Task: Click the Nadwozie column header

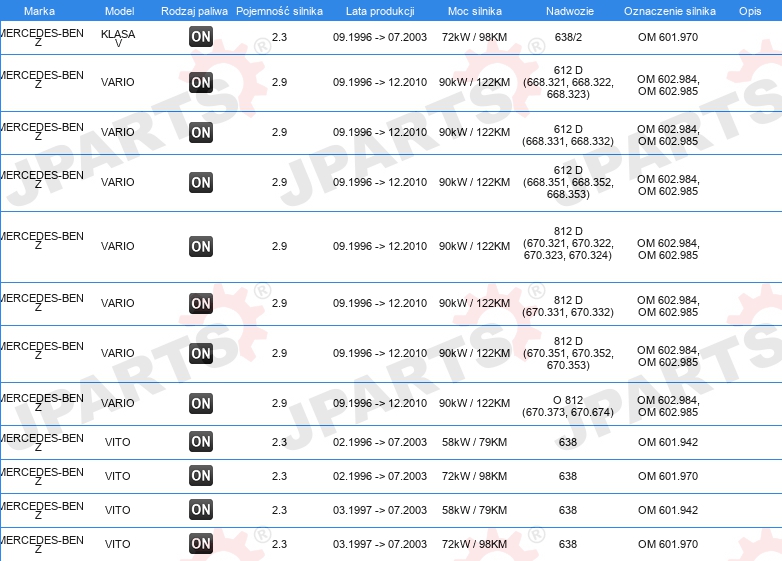Action: [570, 11]
